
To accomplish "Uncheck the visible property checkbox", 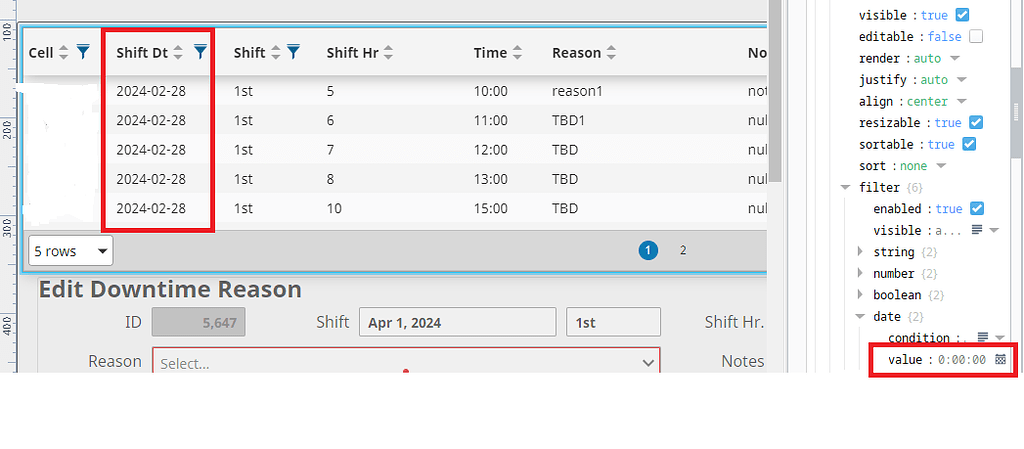I will pos(962,15).
